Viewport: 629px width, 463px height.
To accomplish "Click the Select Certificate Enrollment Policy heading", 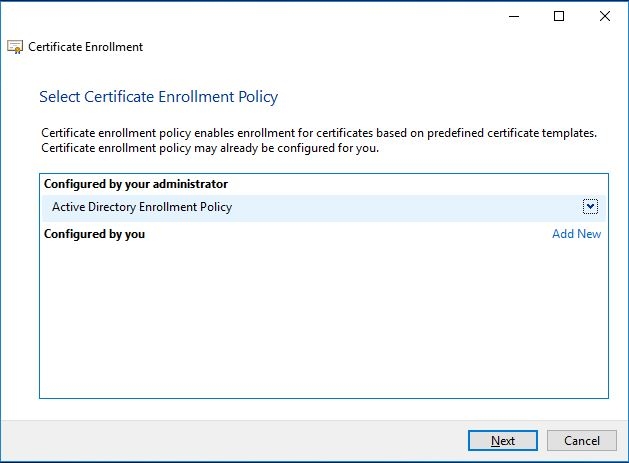I will 158,97.
